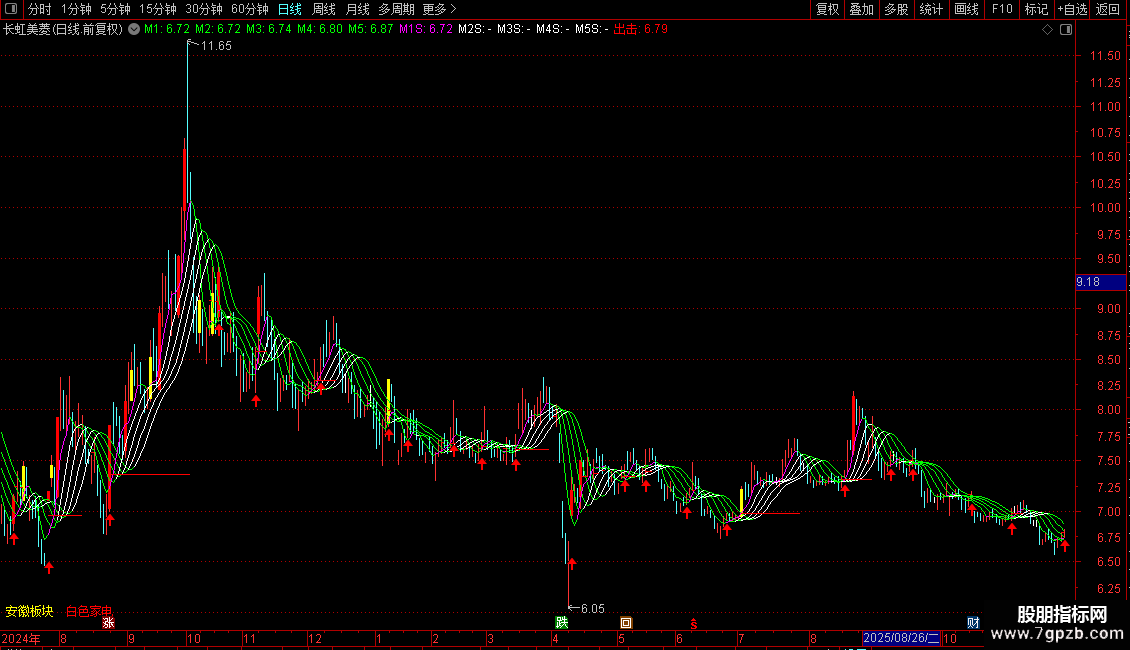Switch to 周线 weekly chart
This screenshot has width=1130, height=650.
click(x=324, y=9)
